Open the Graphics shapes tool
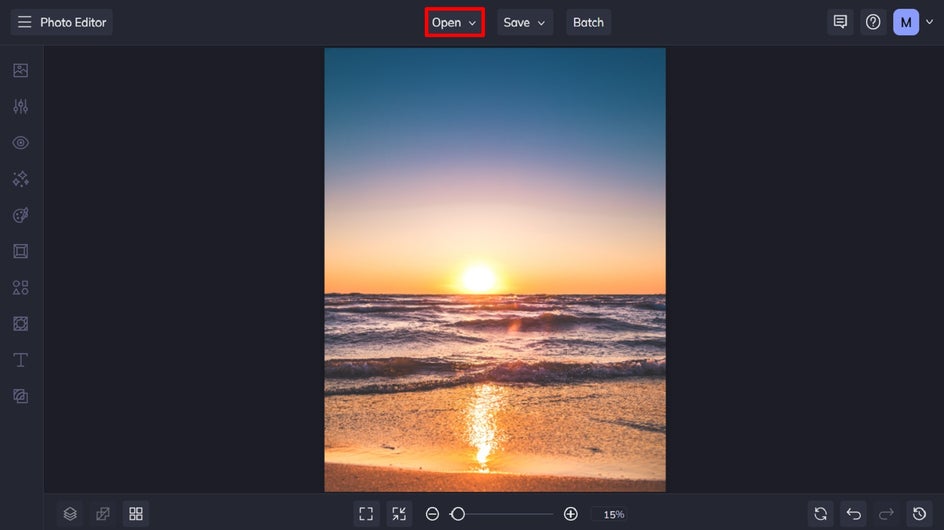Viewport: 944px width, 530px height. tap(20, 287)
